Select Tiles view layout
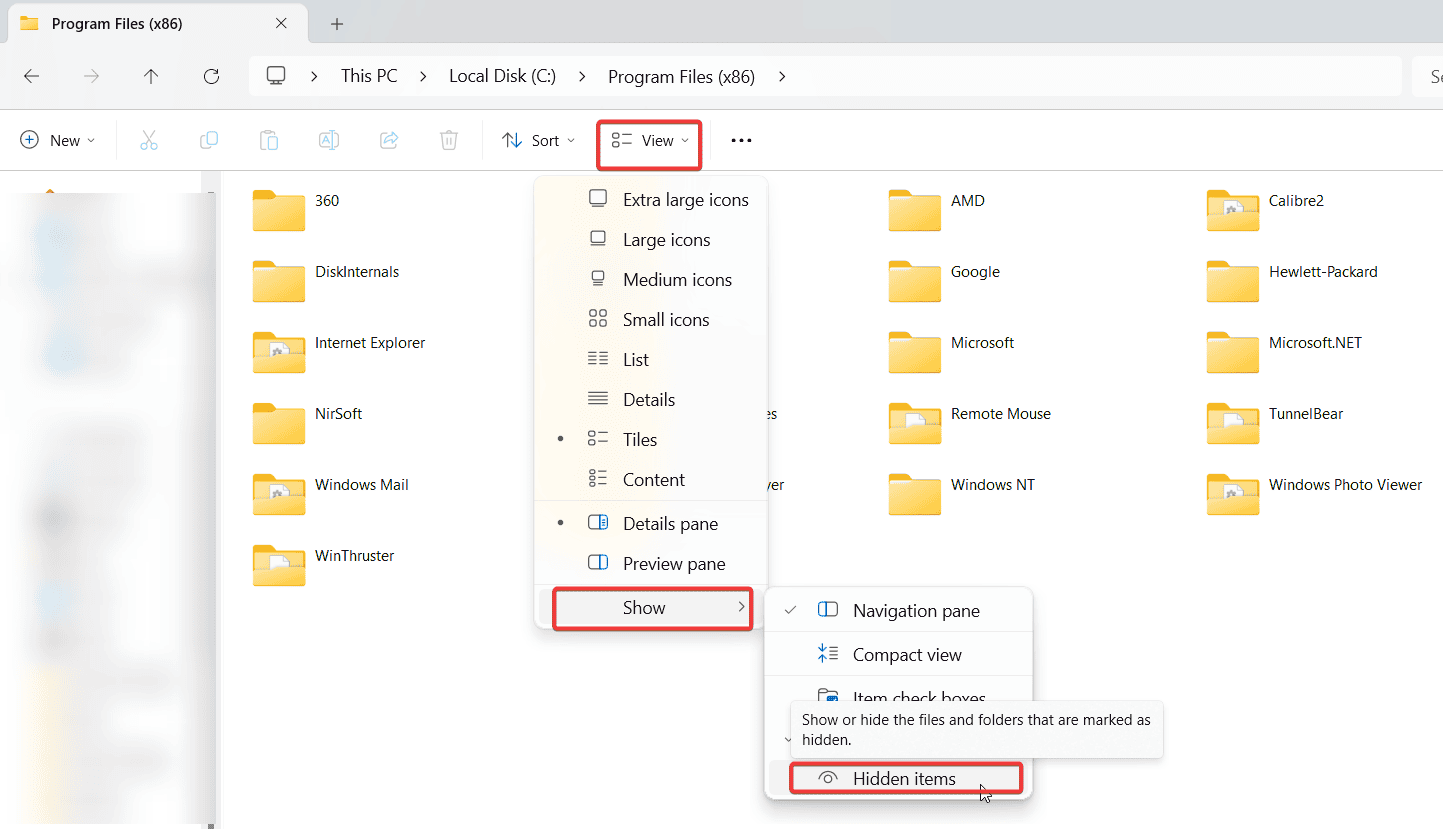1443x829 pixels. (651, 440)
